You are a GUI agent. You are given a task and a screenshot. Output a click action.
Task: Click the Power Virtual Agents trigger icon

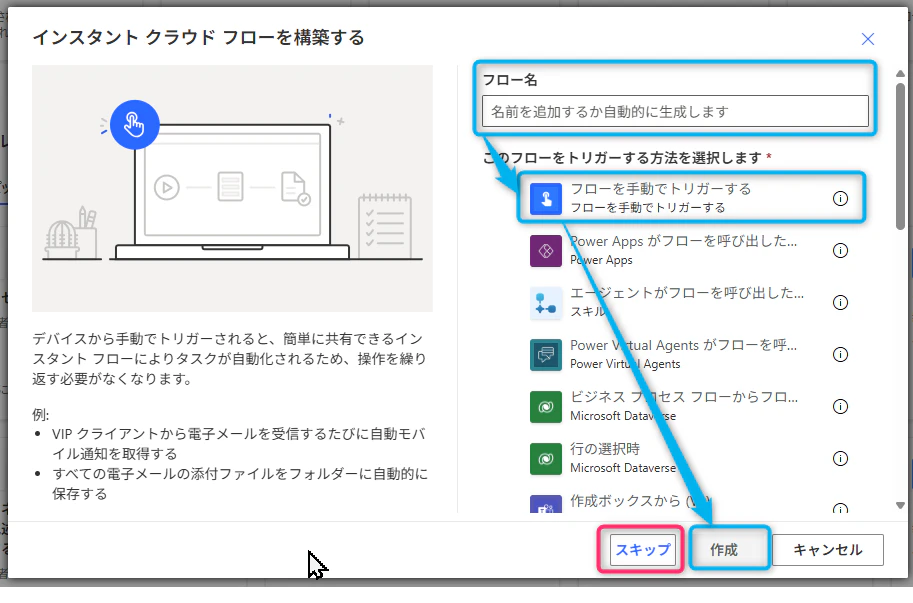pyautogui.click(x=546, y=355)
